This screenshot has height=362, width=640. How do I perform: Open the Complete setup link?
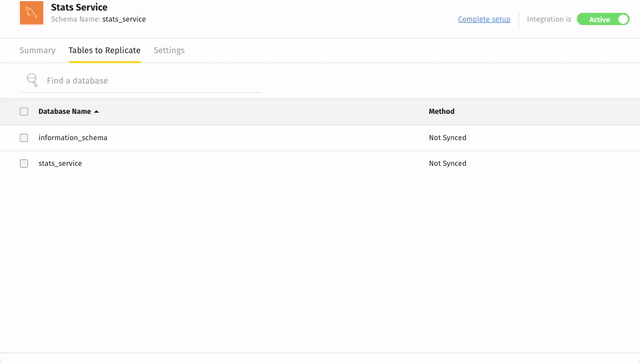click(x=484, y=19)
